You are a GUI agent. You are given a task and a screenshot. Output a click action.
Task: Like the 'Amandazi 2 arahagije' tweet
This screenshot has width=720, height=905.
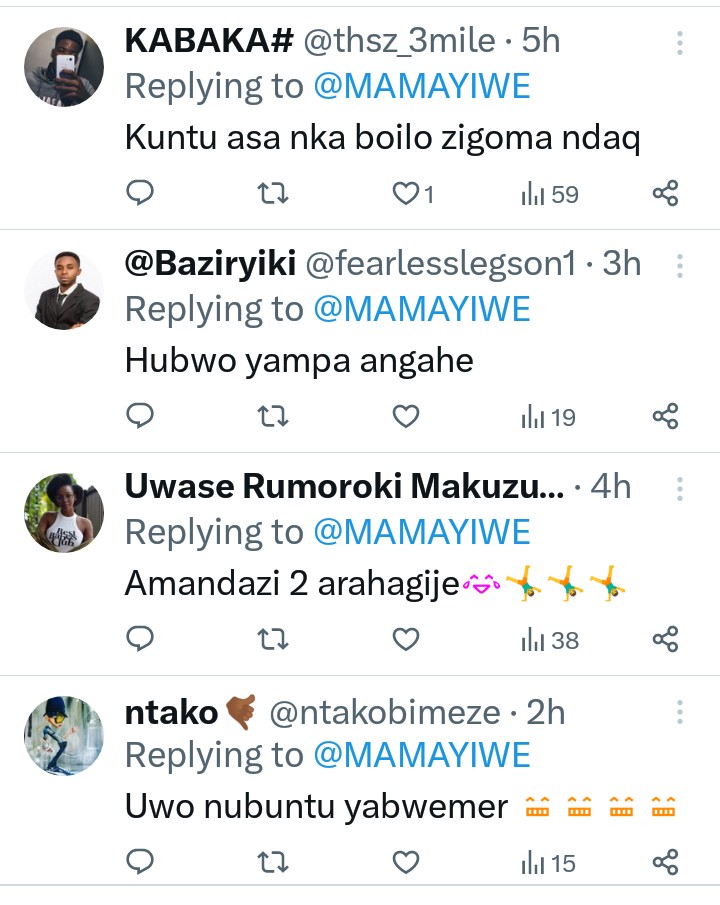click(405, 639)
